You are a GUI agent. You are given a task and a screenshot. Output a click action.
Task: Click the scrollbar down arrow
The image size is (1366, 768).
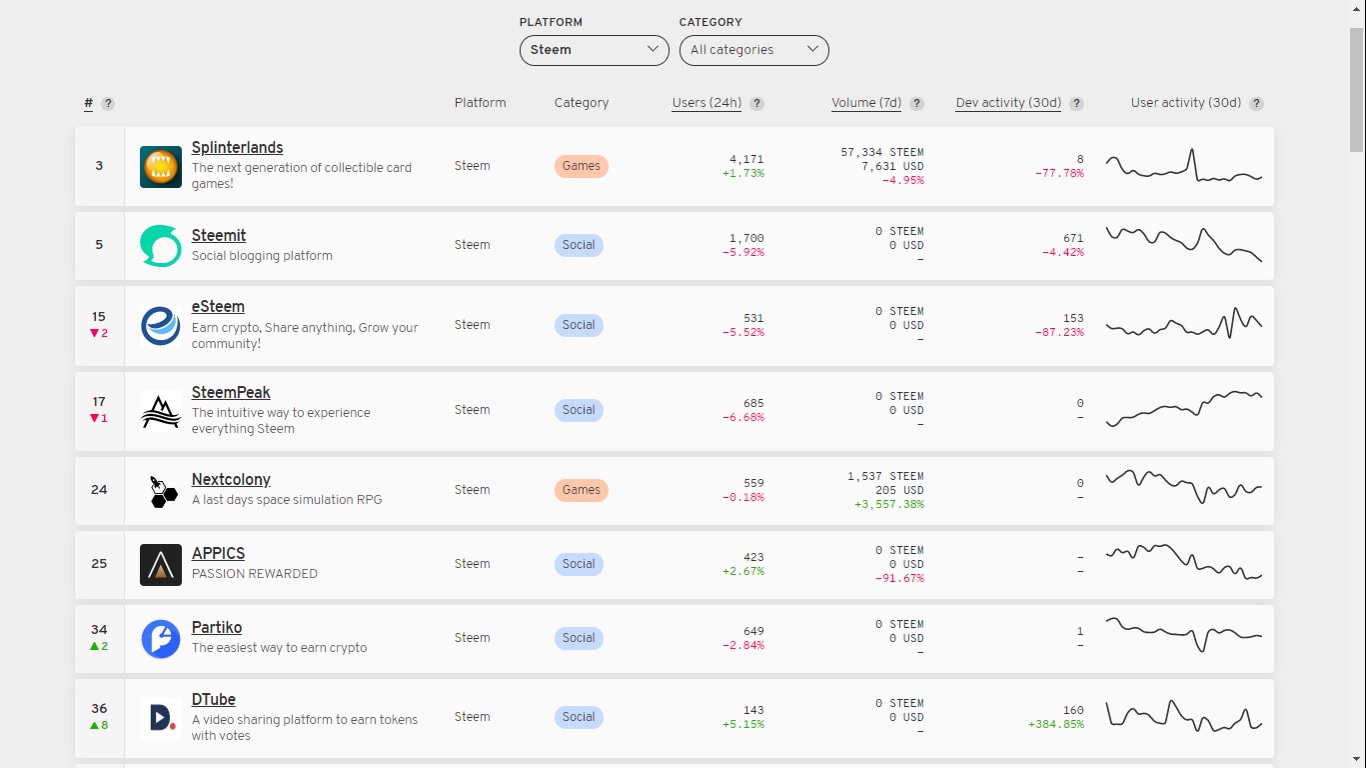click(1357, 759)
